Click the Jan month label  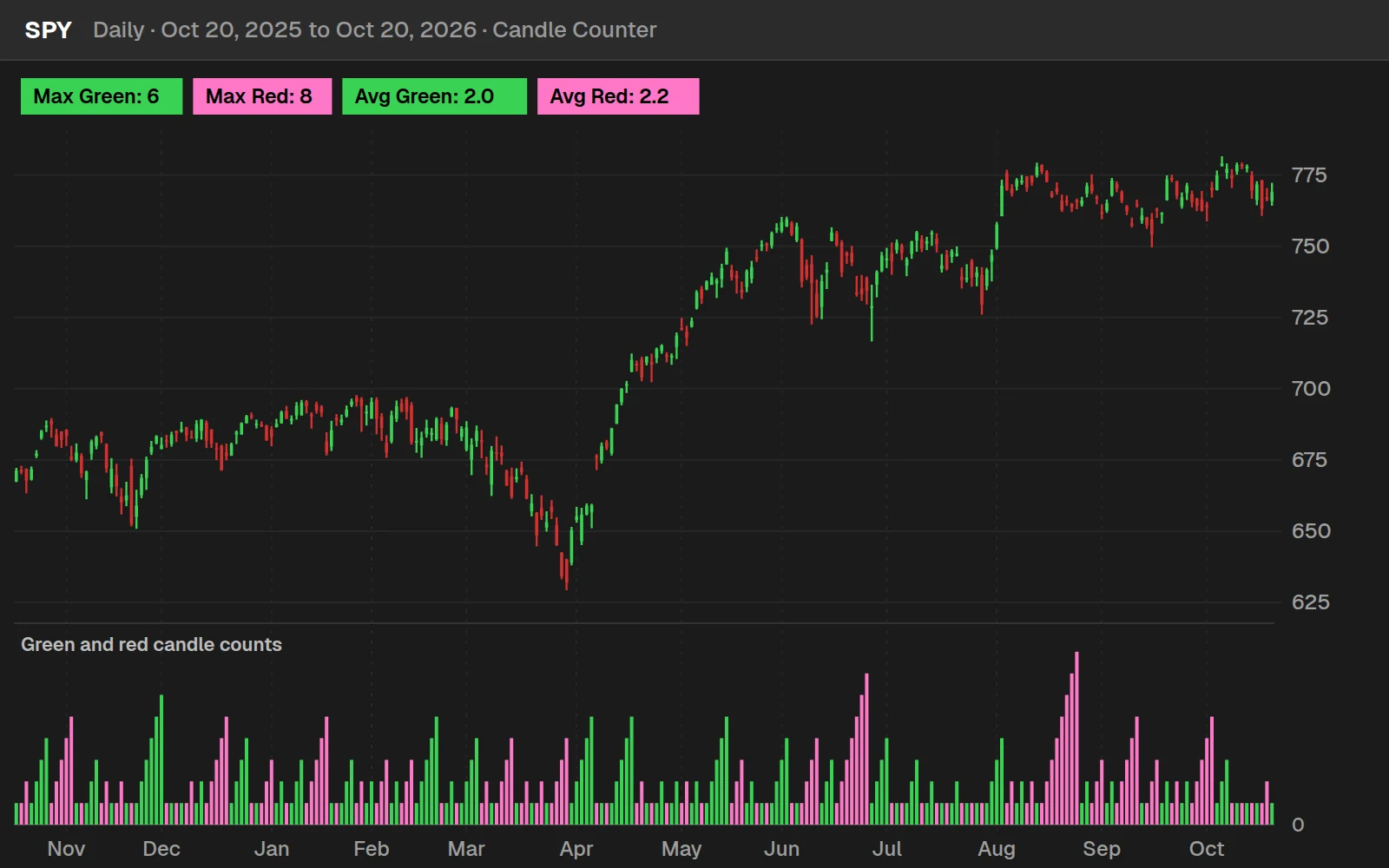pos(272,849)
